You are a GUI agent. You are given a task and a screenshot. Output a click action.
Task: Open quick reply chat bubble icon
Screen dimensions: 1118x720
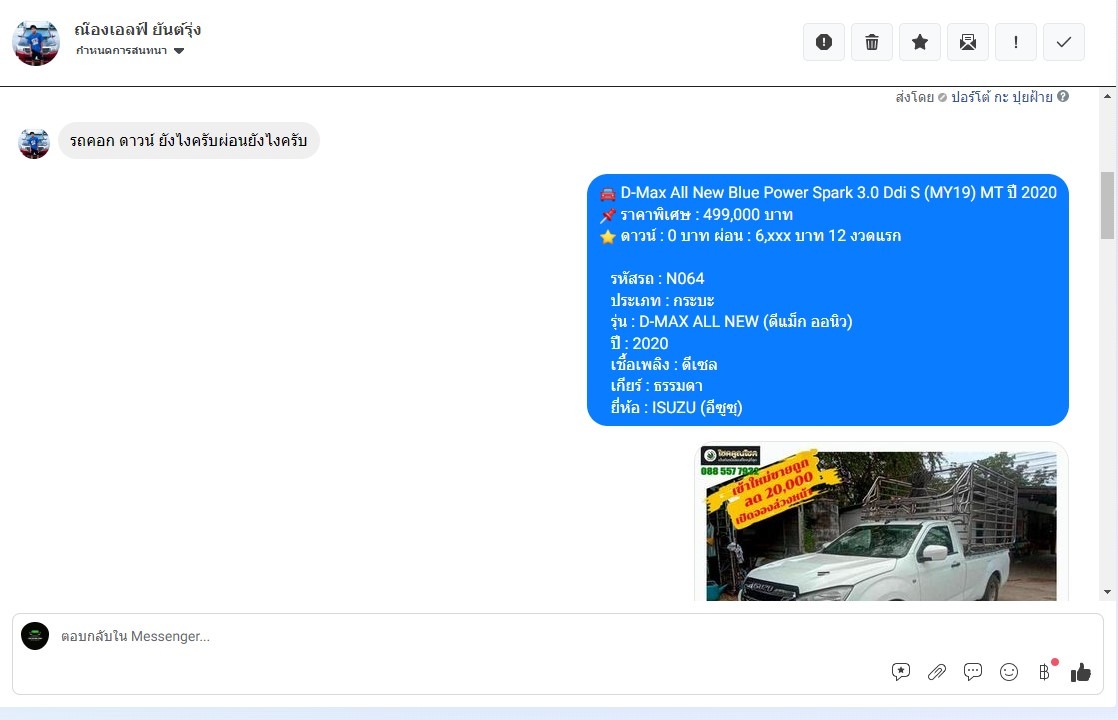click(973, 672)
